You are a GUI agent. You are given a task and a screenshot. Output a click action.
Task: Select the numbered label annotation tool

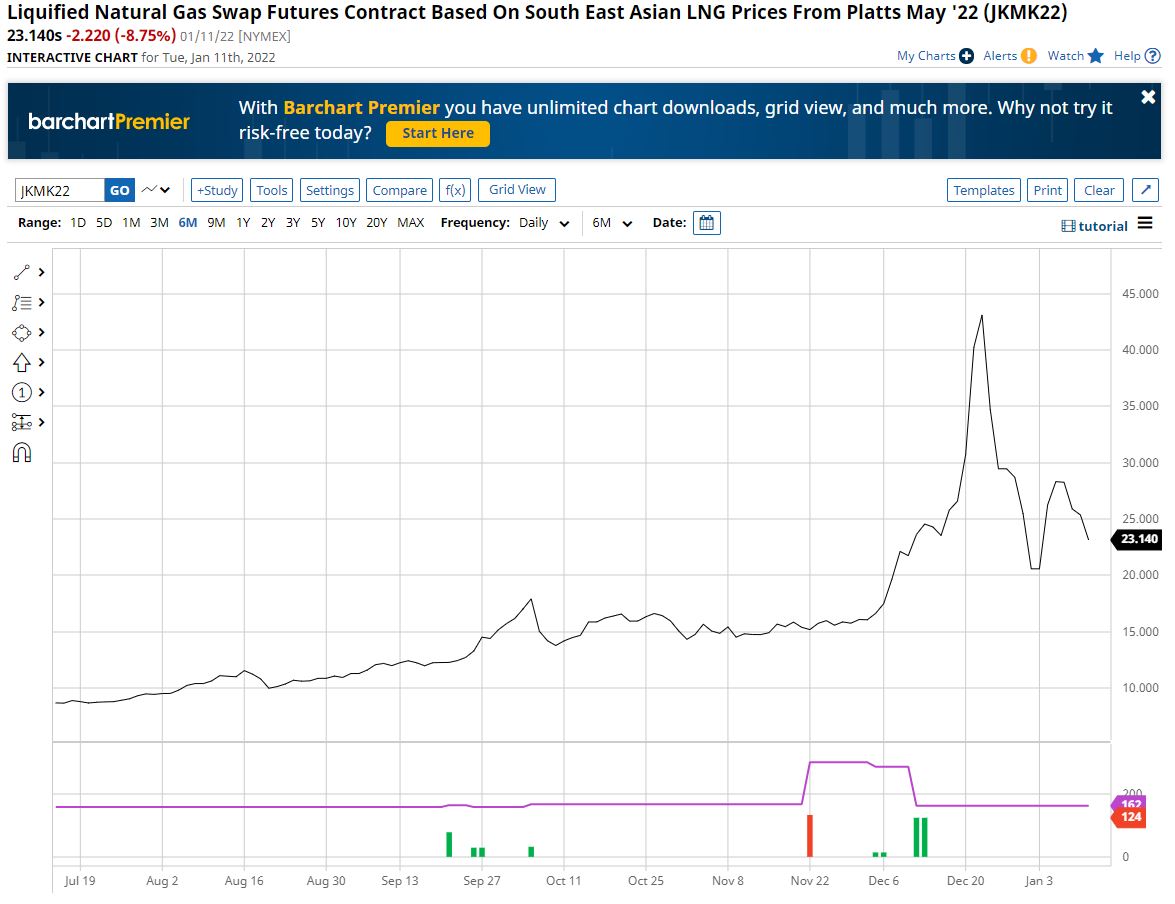click(x=22, y=392)
